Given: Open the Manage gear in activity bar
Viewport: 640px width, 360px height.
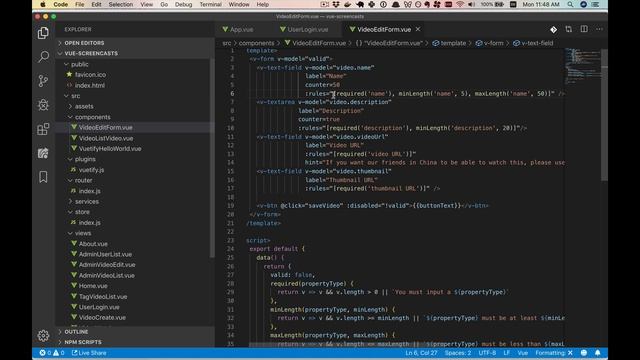Looking at the screenshot, I should click(x=43, y=336).
